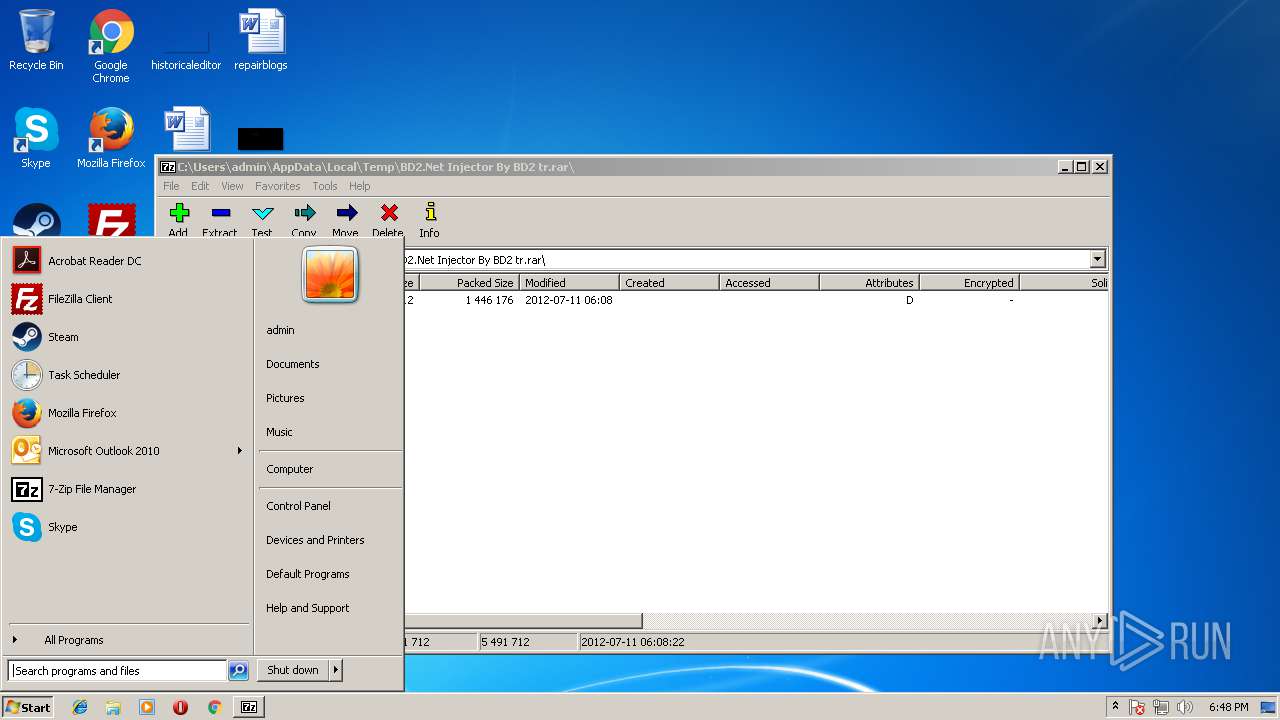The width and height of the screenshot is (1280, 720).
Task: Sort by the Accessed column header
Action: click(769, 283)
